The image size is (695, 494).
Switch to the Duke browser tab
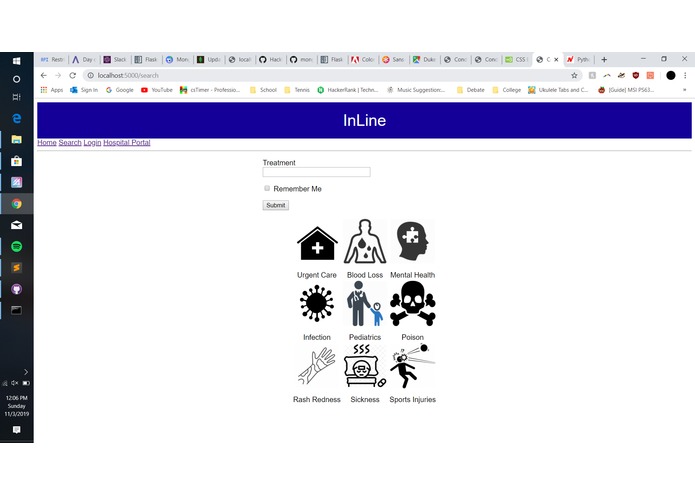click(x=424, y=59)
